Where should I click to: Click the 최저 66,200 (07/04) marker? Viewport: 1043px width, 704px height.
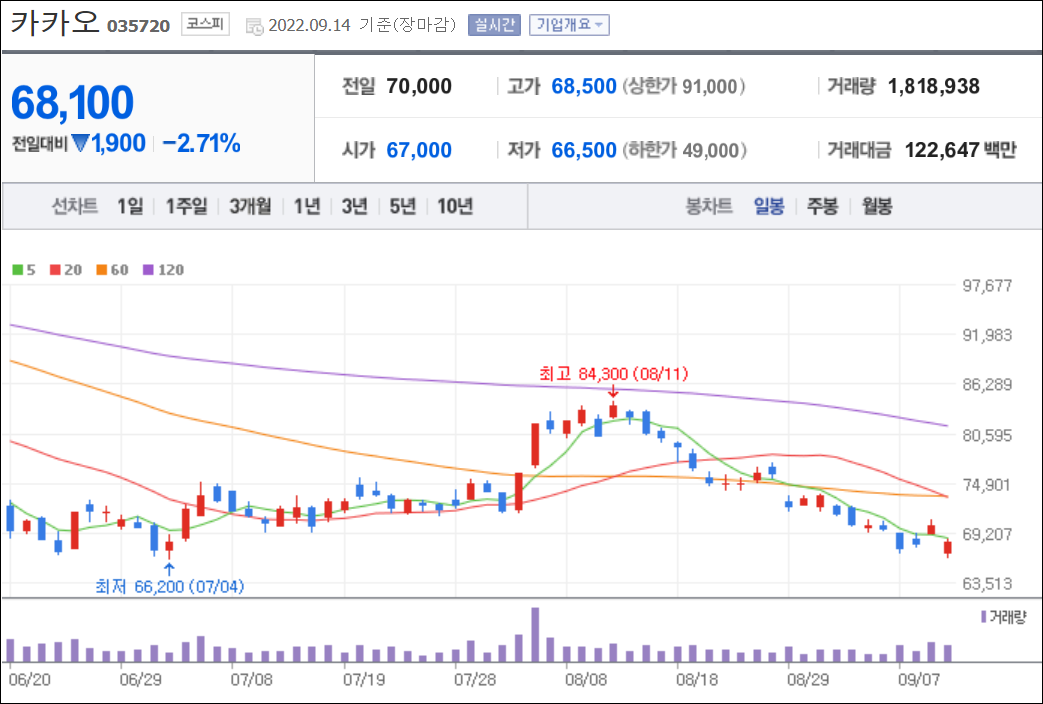tap(170, 586)
